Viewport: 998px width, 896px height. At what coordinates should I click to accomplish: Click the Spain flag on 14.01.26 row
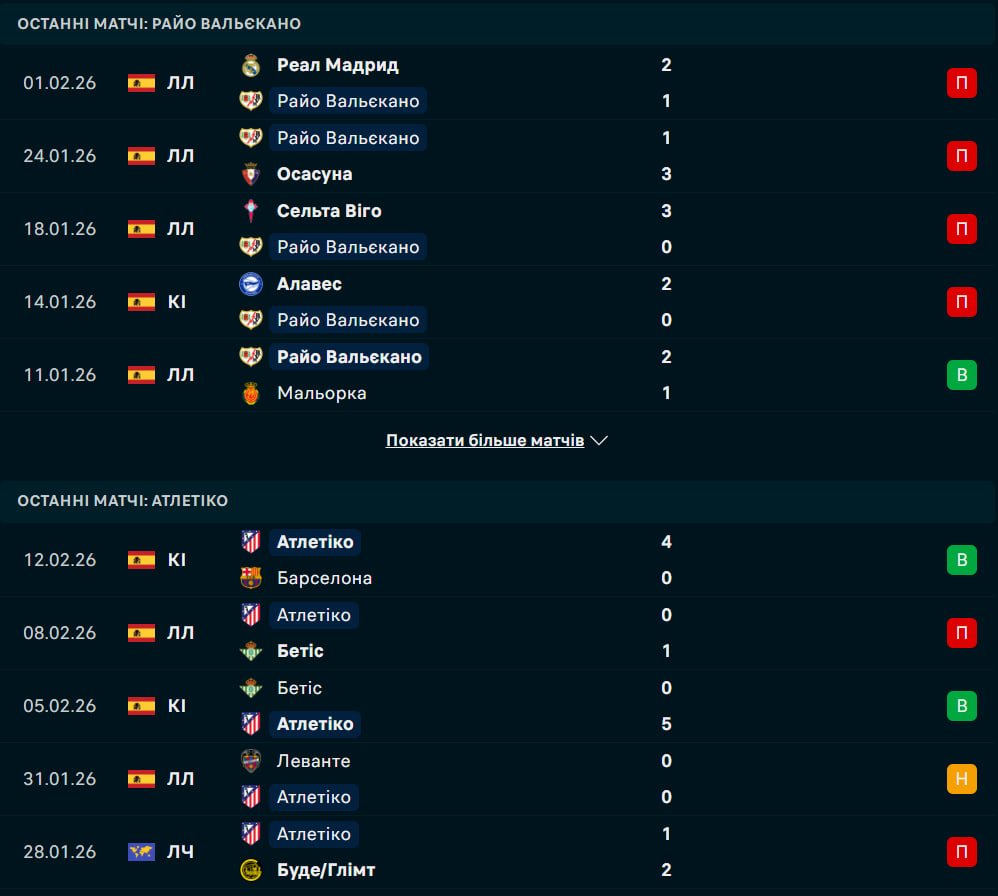coord(141,301)
